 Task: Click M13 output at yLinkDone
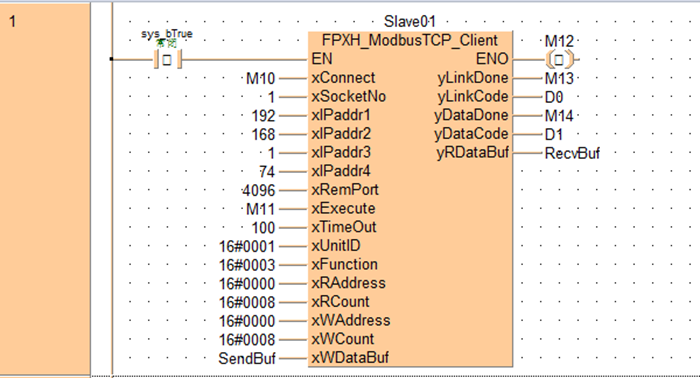click(559, 79)
